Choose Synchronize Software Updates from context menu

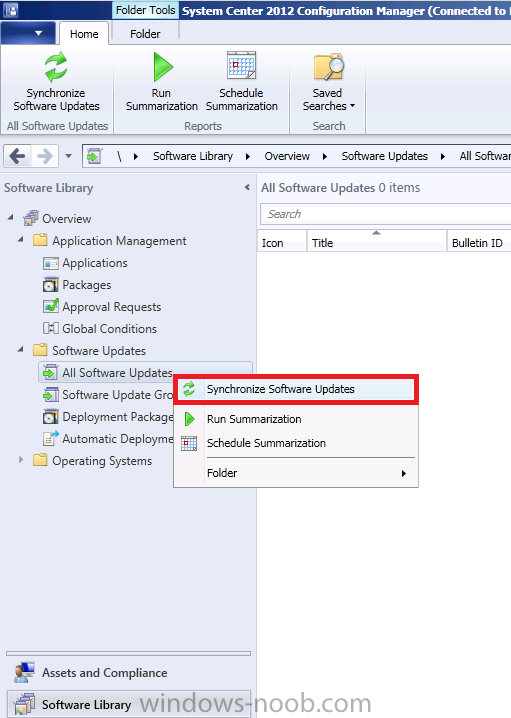tap(296, 389)
